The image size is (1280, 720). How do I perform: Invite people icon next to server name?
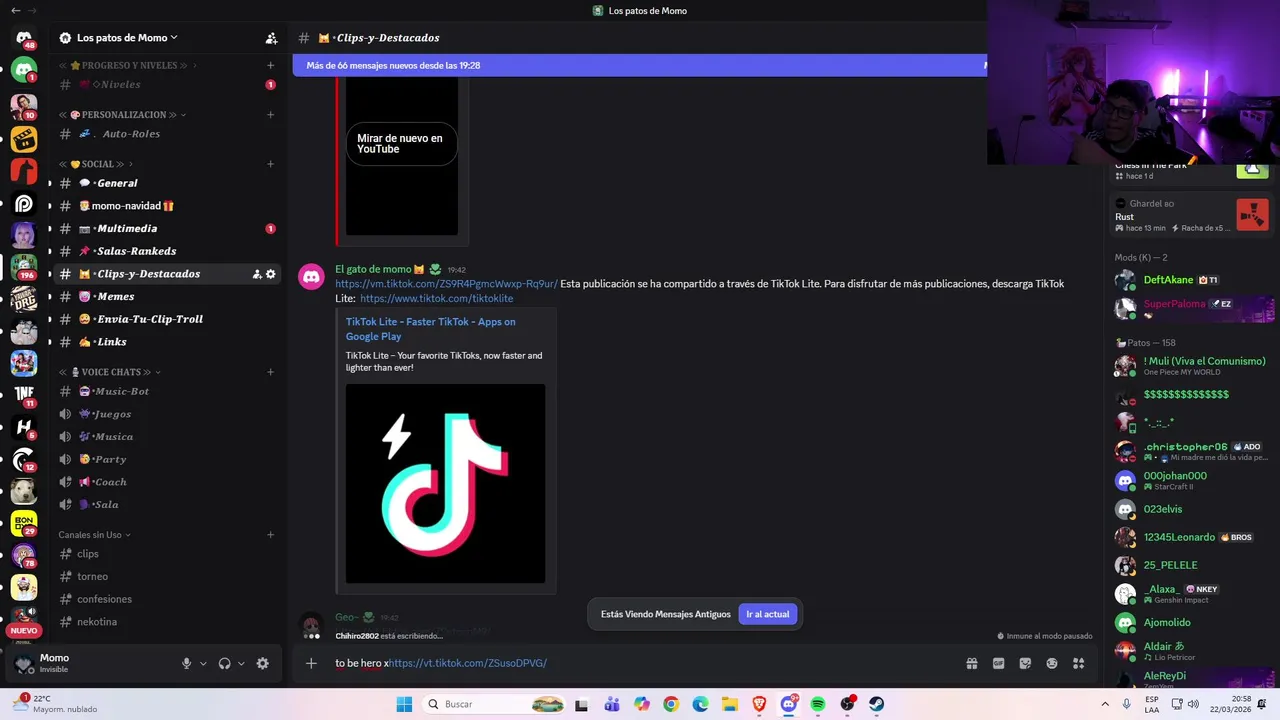(x=271, y=38)
